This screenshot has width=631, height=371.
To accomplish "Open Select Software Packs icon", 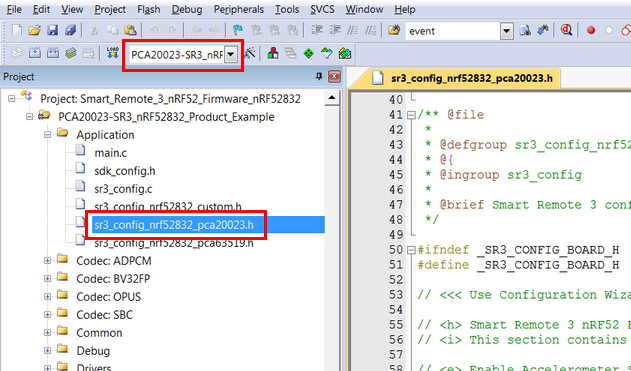I will click(x=326, y=53).
